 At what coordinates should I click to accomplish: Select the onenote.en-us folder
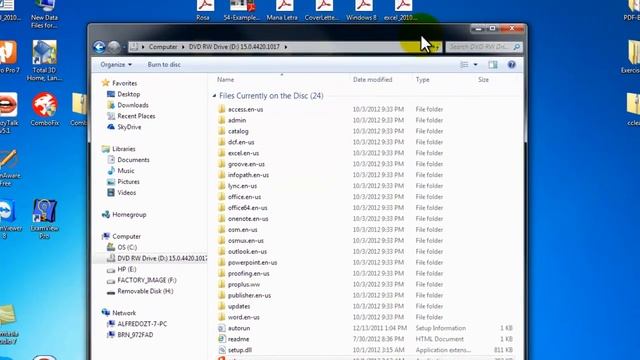248,219
